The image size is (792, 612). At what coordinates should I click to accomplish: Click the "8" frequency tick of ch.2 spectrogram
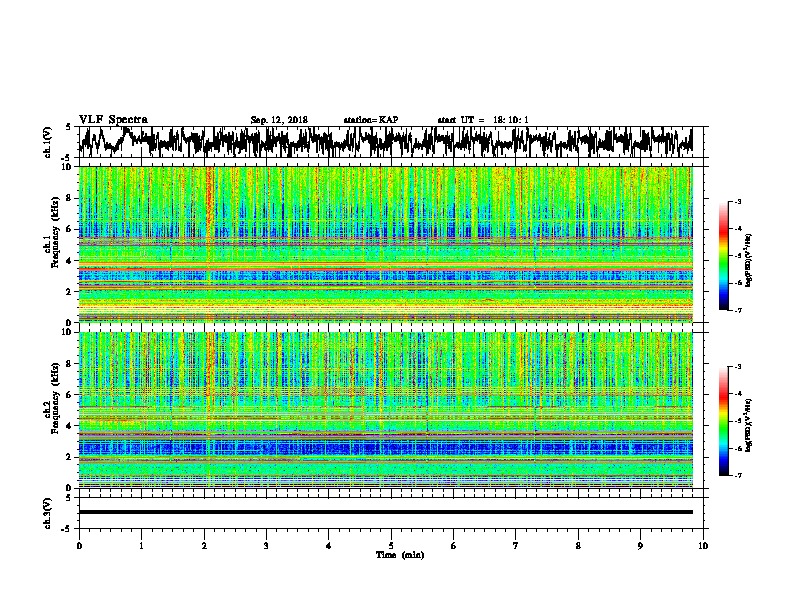(x=70, y=364)
